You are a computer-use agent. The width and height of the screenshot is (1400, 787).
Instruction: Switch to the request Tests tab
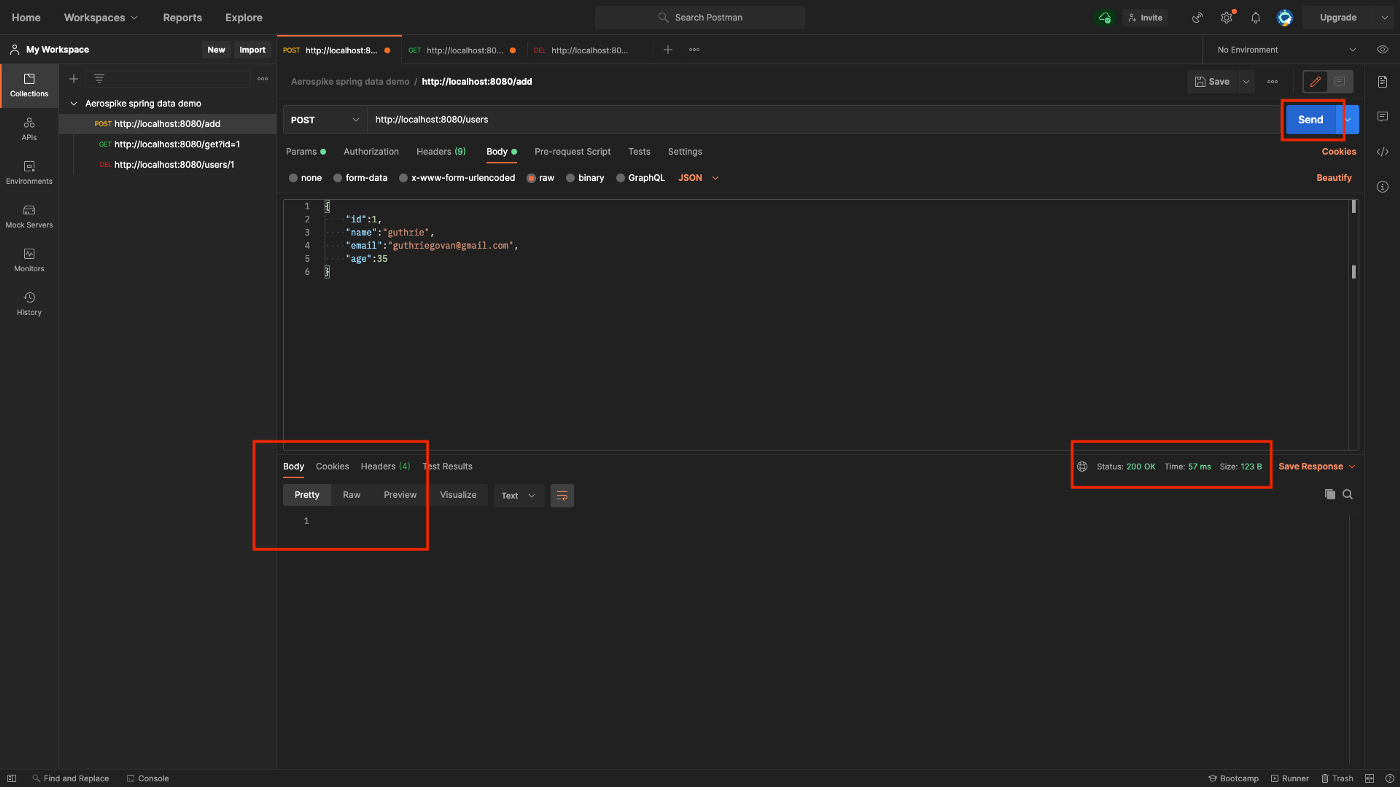tap(639, 151)
